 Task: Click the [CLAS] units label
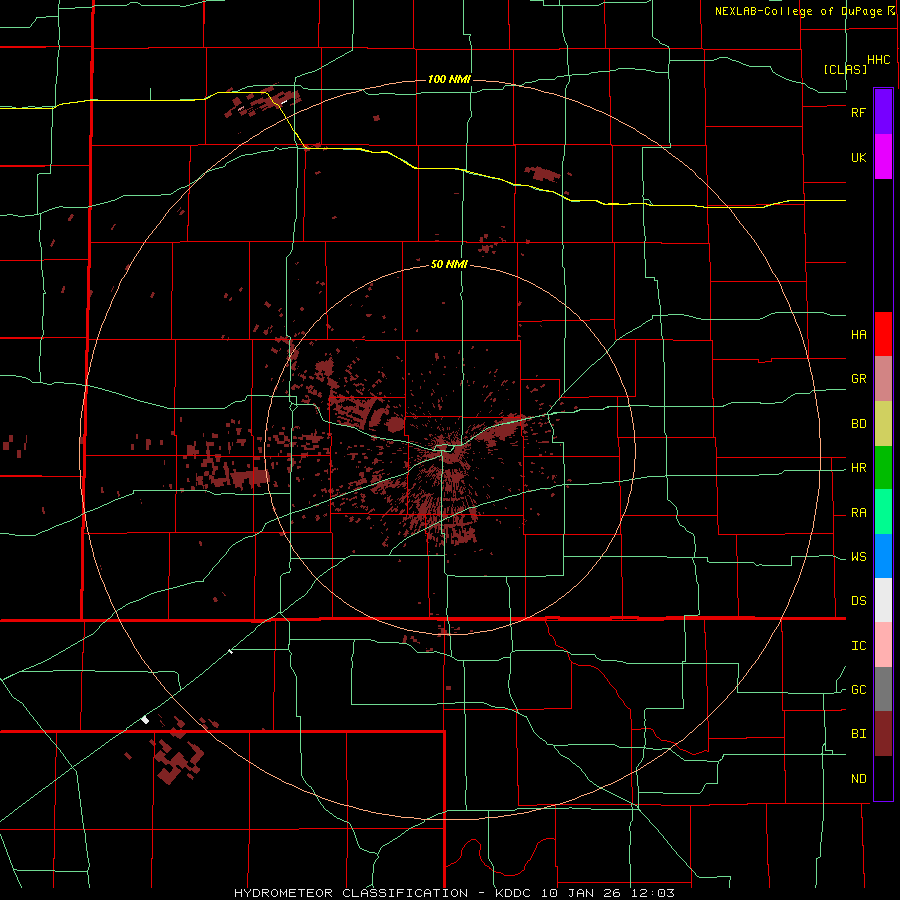tap(845, 69)
